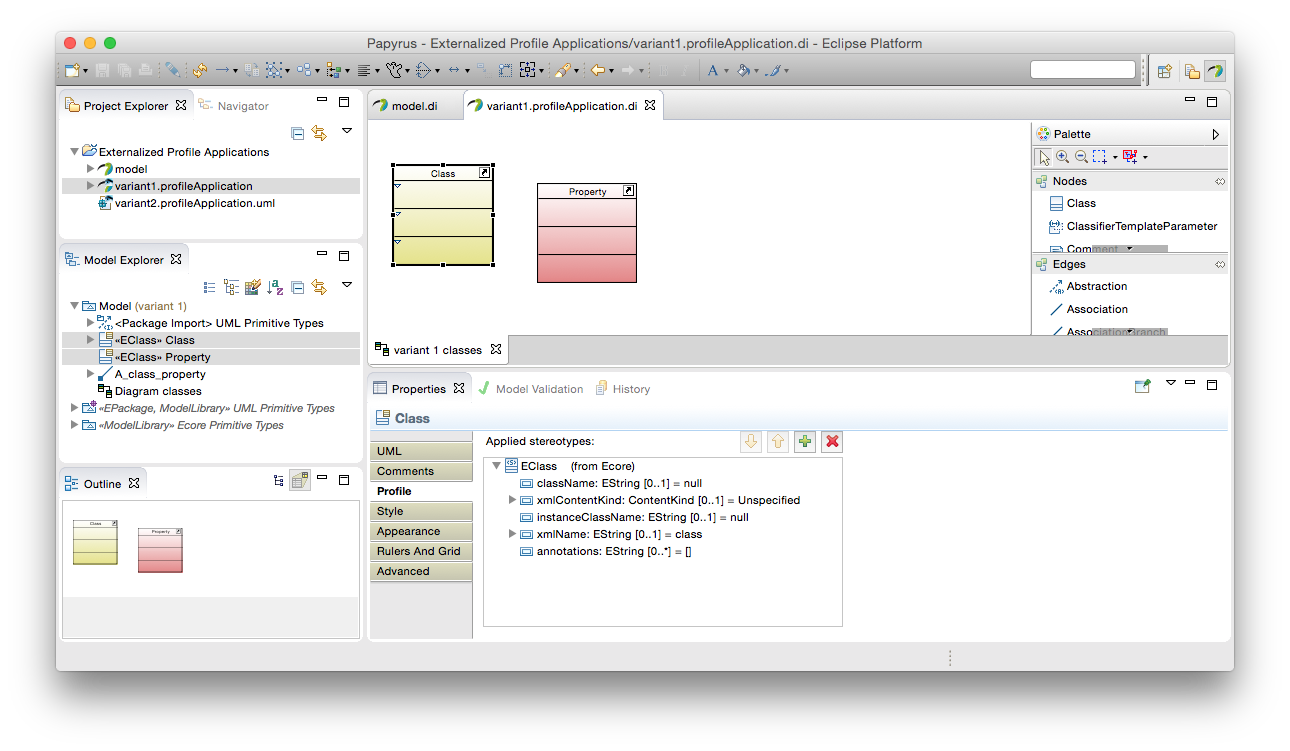Click Collapse All in Project Explorer
This screenshot has height=751, width=1290.
pyautogui.click(x=297, y=133)
